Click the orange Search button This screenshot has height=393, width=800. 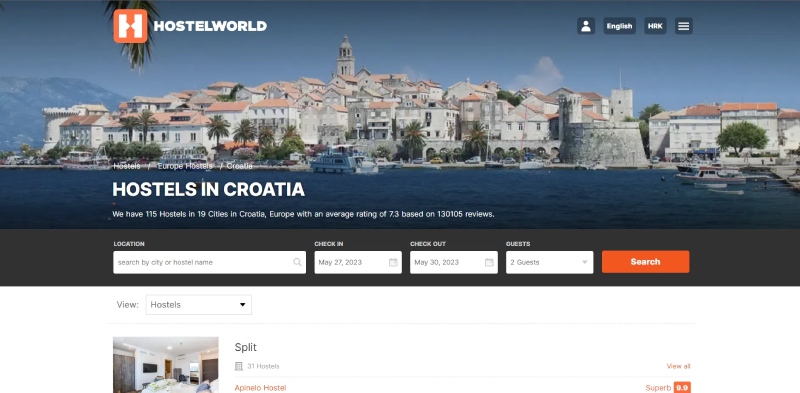[645, 262]
